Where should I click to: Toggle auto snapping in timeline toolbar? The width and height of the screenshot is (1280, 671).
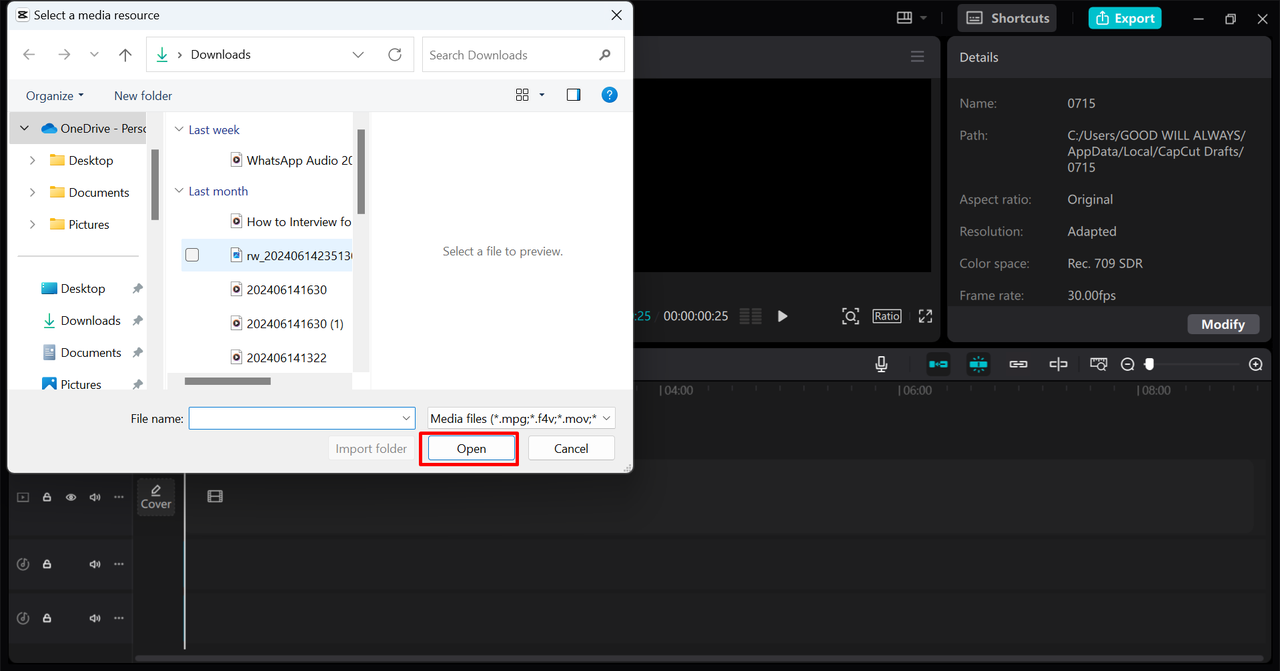tap(978, 365)
